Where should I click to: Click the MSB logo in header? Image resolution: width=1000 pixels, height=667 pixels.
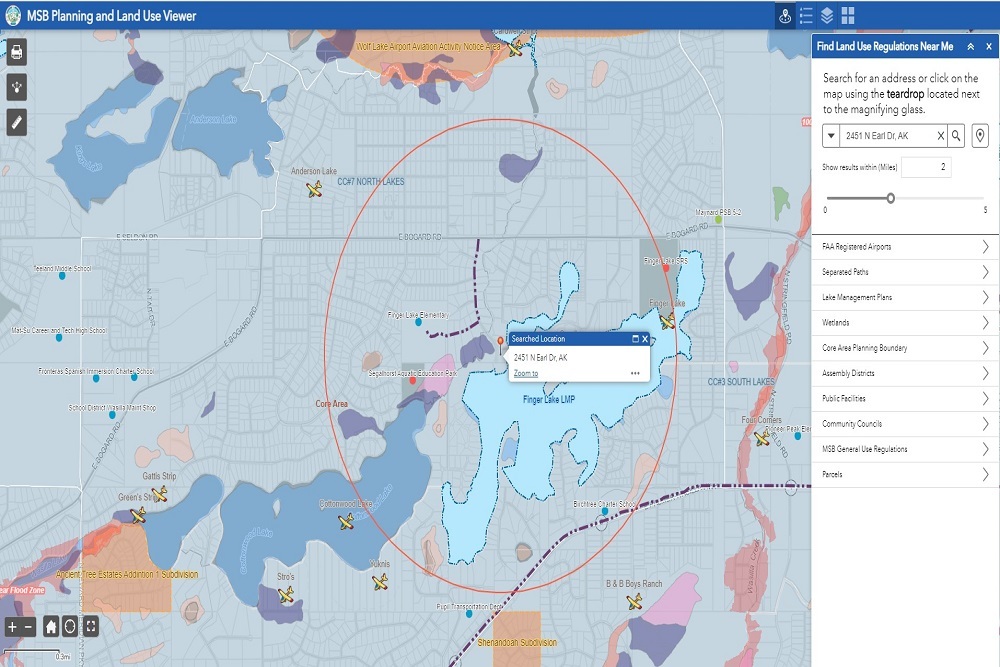point(13,16)
